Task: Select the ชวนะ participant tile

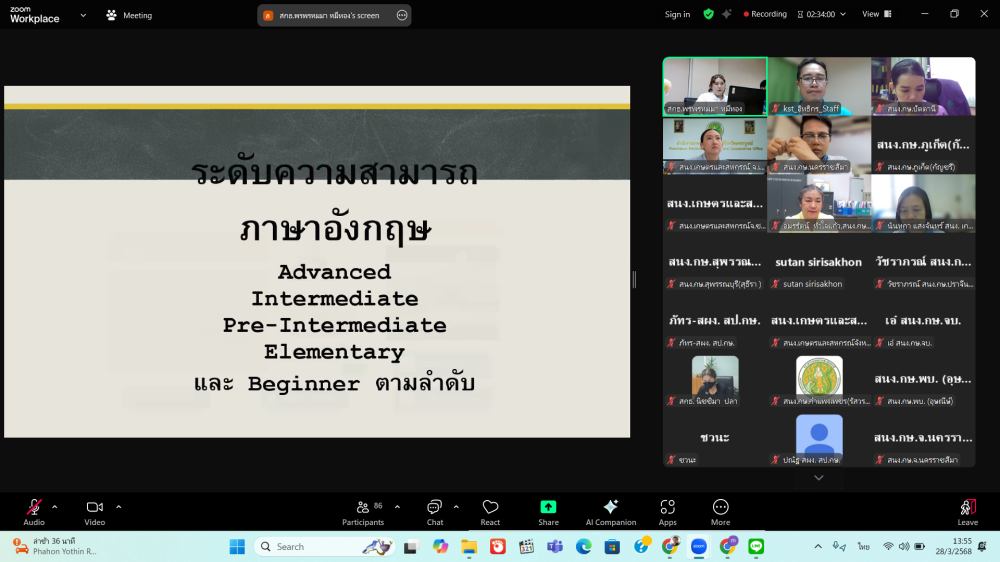Action: [x=715, y=438]
